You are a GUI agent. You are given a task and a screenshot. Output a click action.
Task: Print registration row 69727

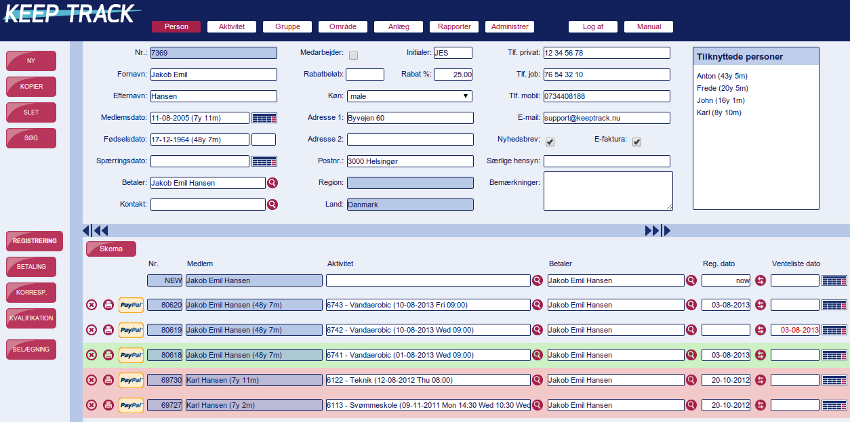point(108,405)
